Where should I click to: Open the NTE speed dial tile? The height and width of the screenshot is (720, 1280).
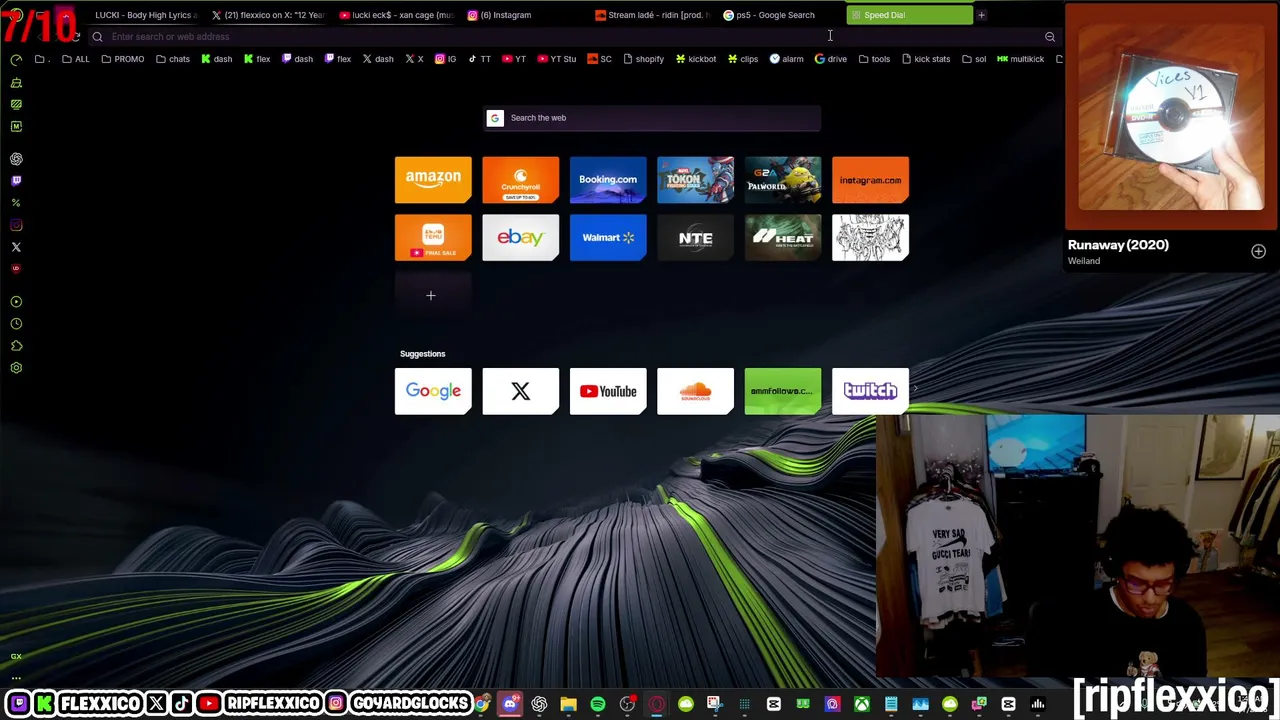(x=695, y=238)
